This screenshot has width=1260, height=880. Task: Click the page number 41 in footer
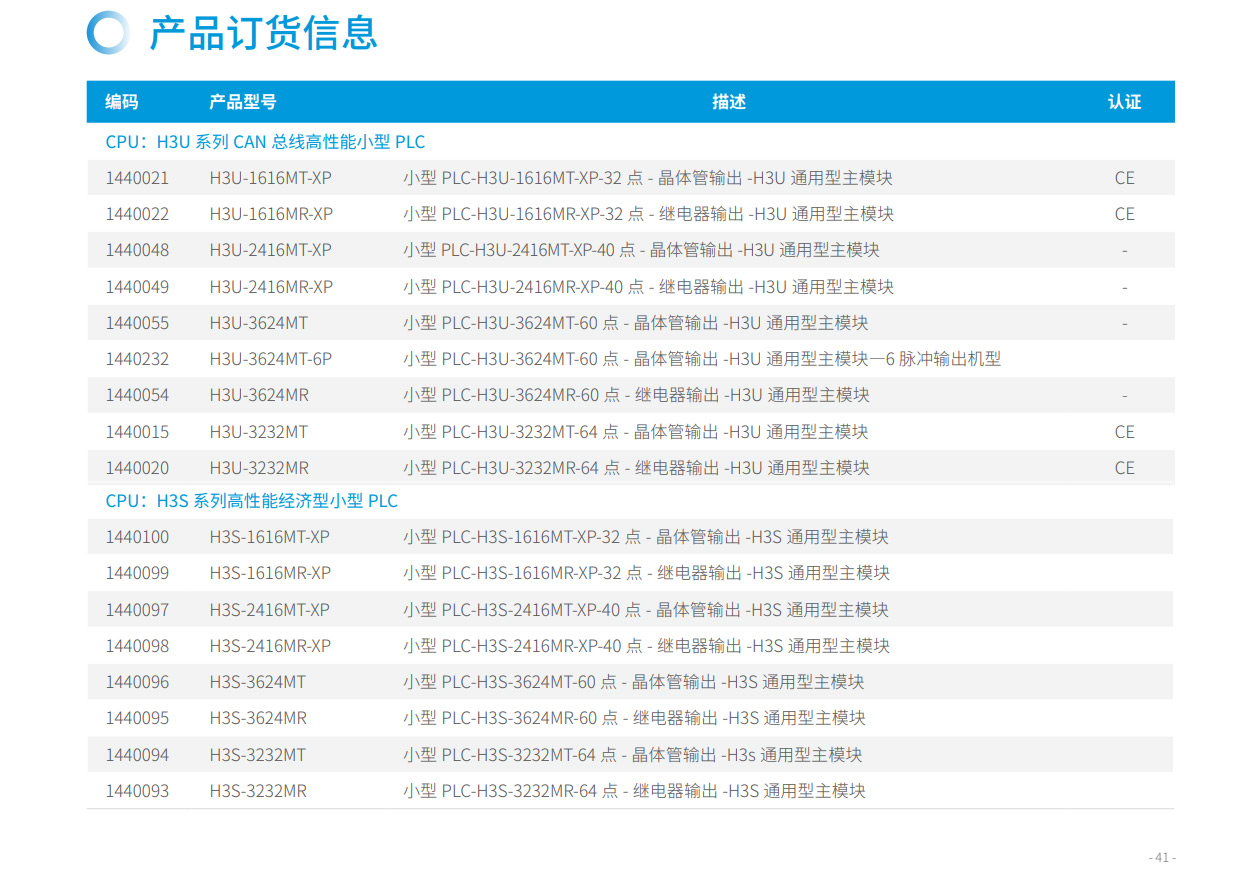point(1161,857)
